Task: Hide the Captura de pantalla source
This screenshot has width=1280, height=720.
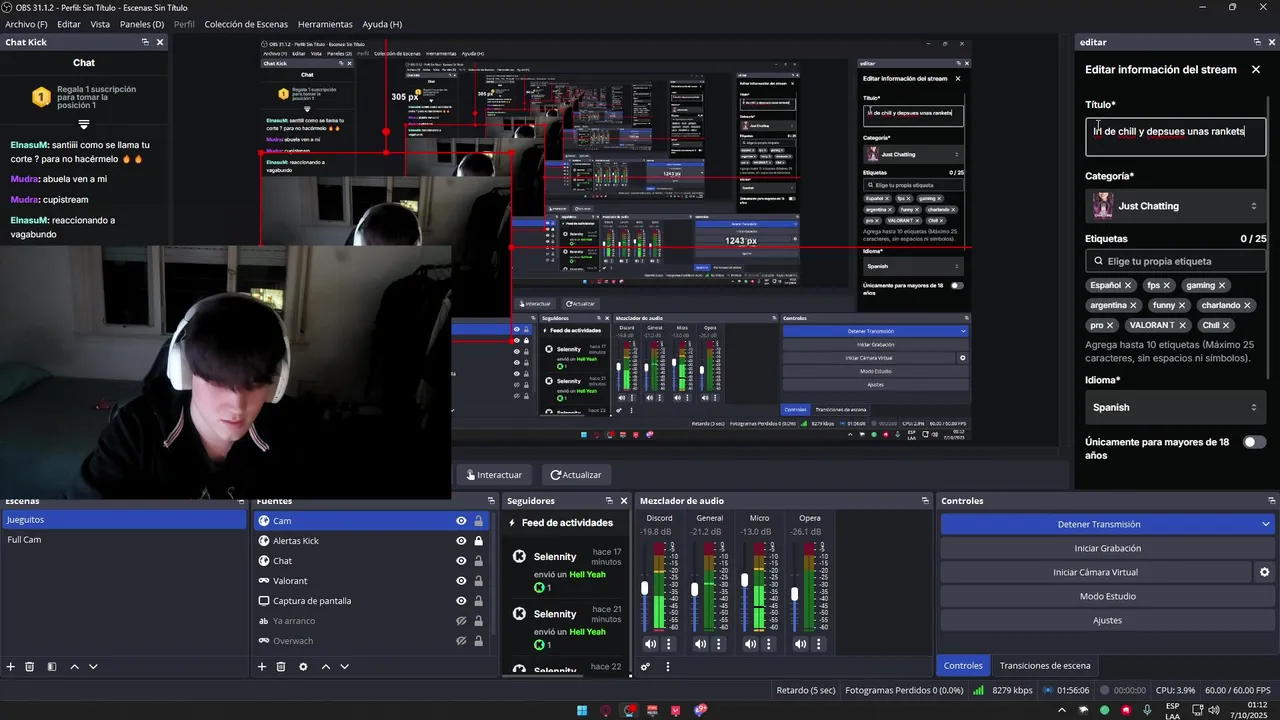Action: [461, 601]
